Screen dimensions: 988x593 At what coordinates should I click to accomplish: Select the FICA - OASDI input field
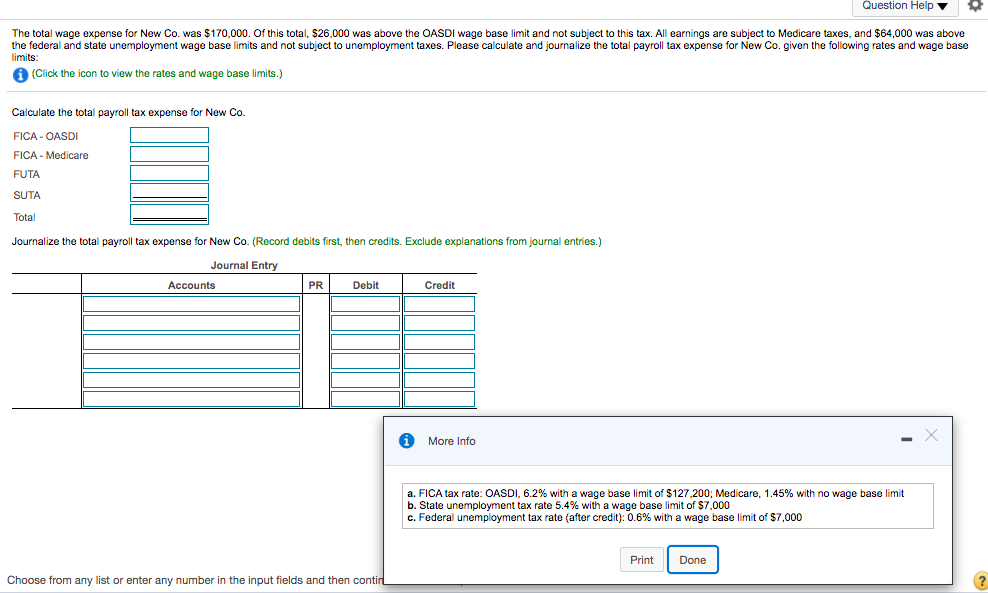[x=168, y=136]
